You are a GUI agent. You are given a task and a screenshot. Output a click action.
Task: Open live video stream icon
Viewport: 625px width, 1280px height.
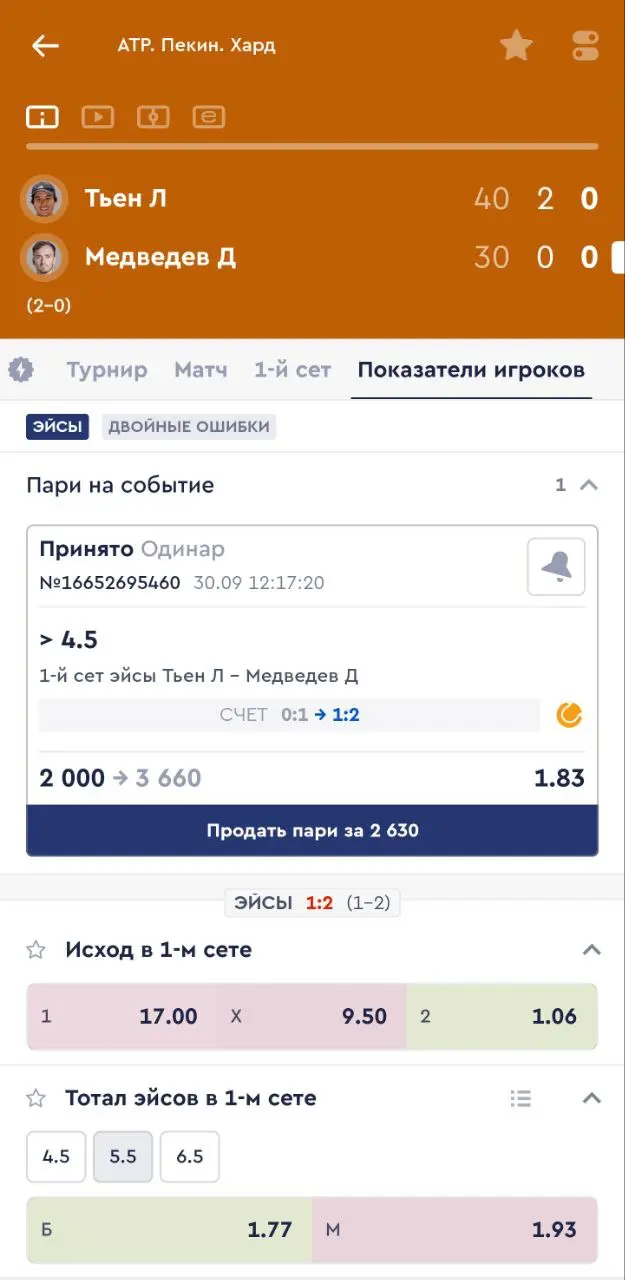(x=97, y=117)
